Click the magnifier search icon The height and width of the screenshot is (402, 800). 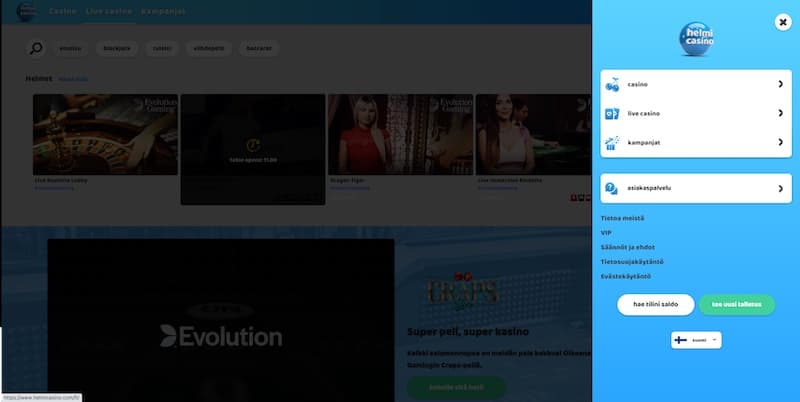(x=36, y=48)
